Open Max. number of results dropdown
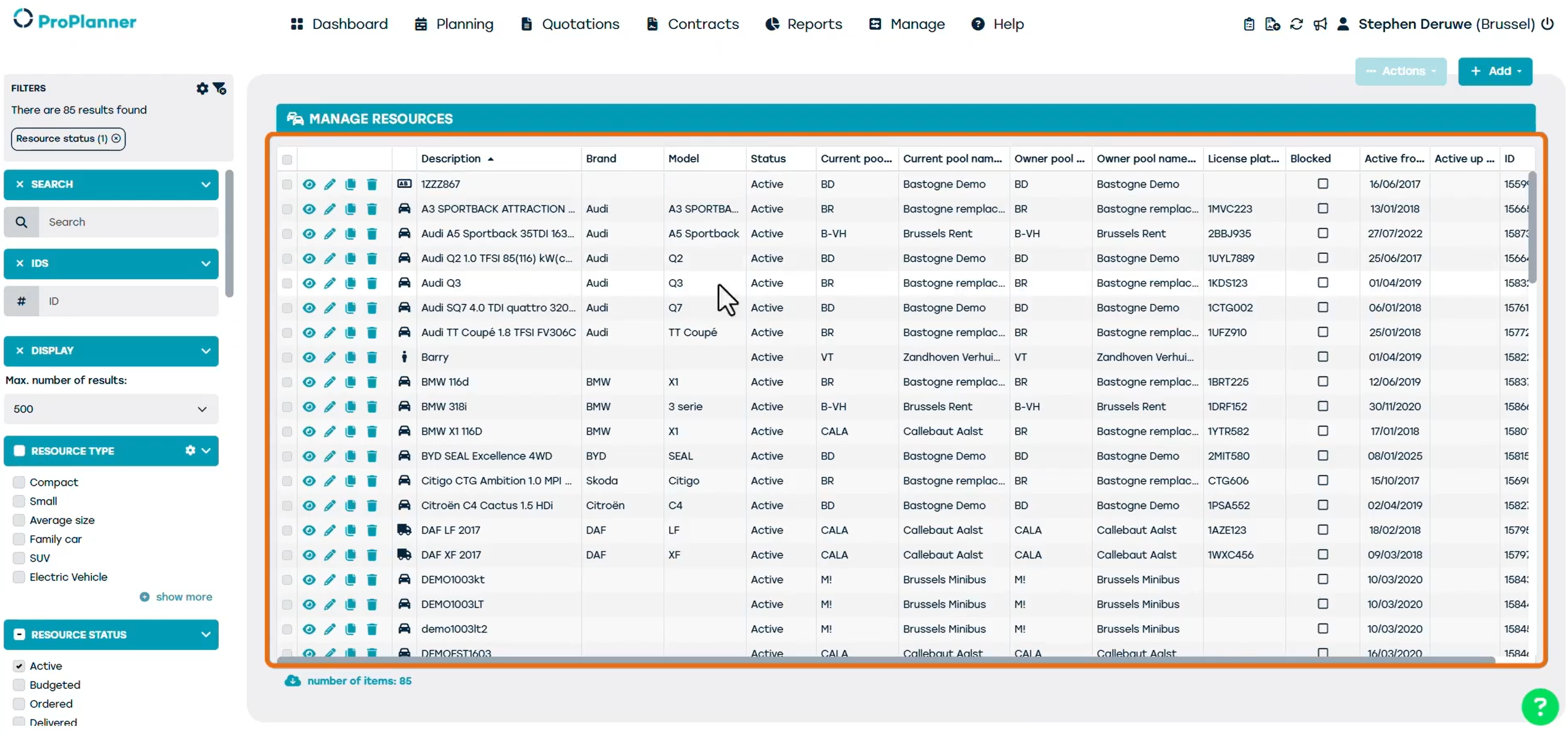This screenshot has height=734, width=1568. point(111,409)
